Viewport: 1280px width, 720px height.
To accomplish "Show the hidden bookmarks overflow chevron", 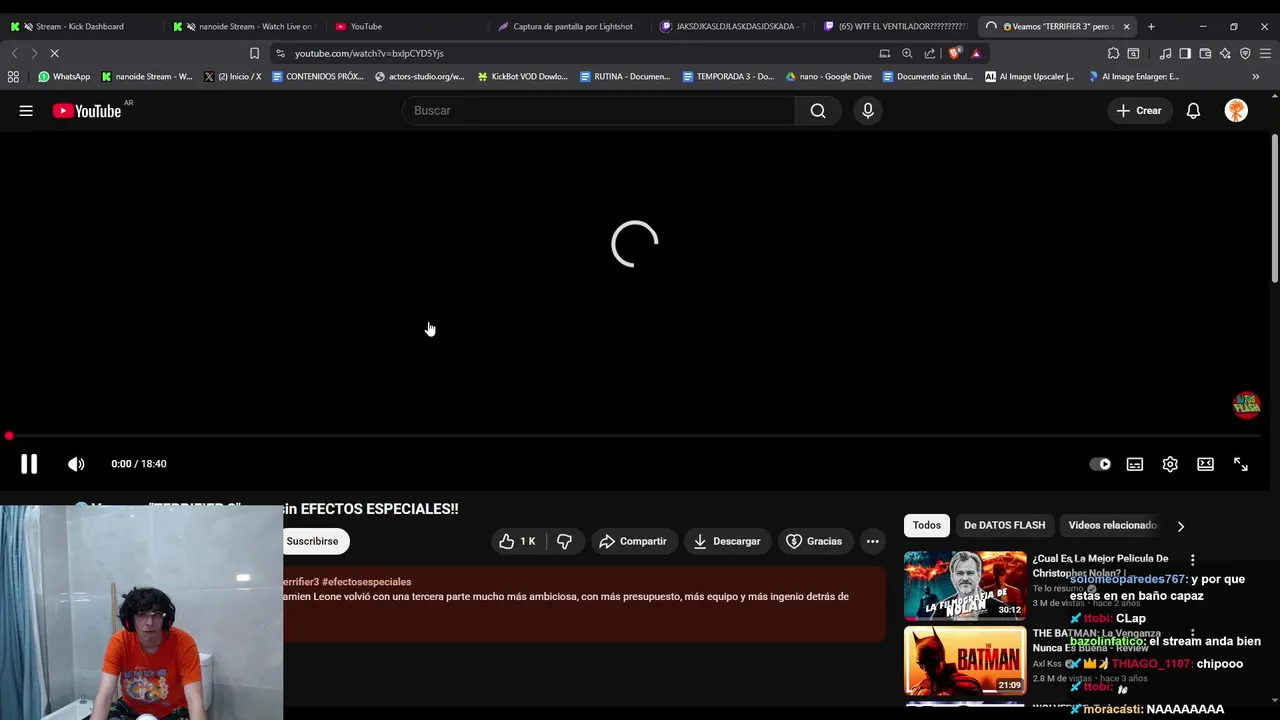I will 1256,76.
